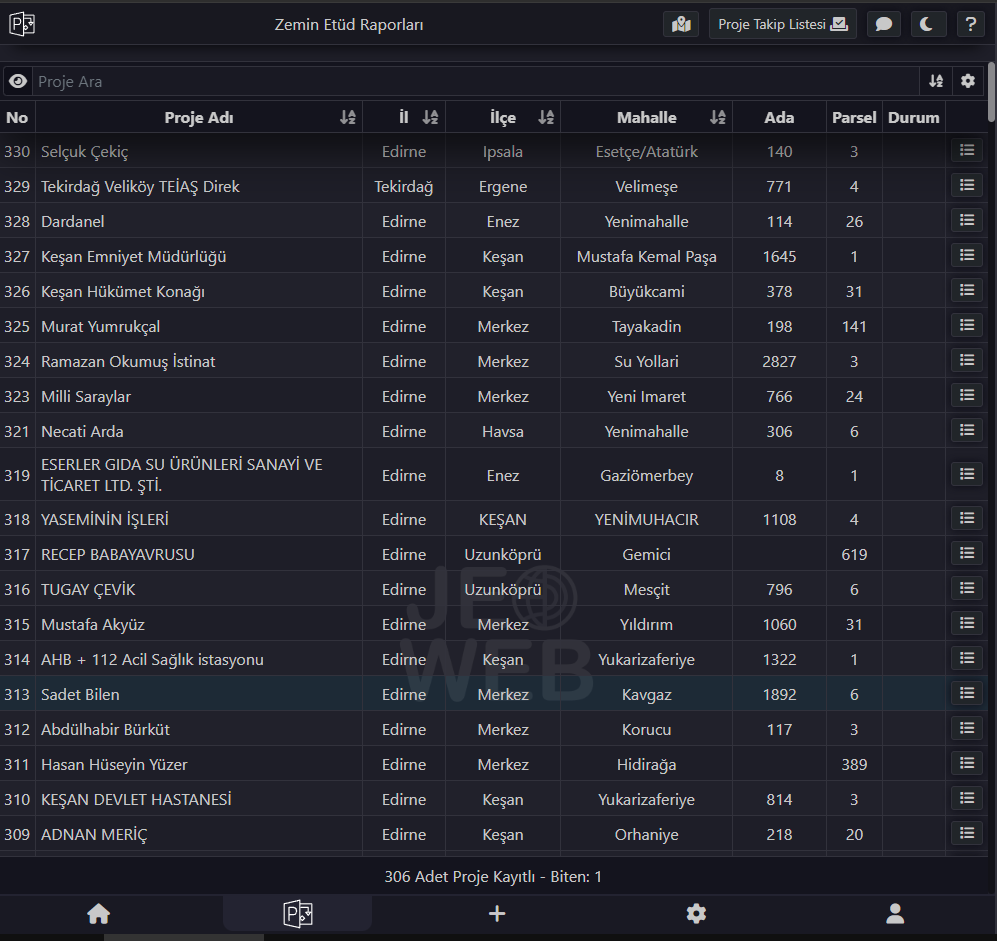Toggle the eye visibility icon beside search

point(18,81)
